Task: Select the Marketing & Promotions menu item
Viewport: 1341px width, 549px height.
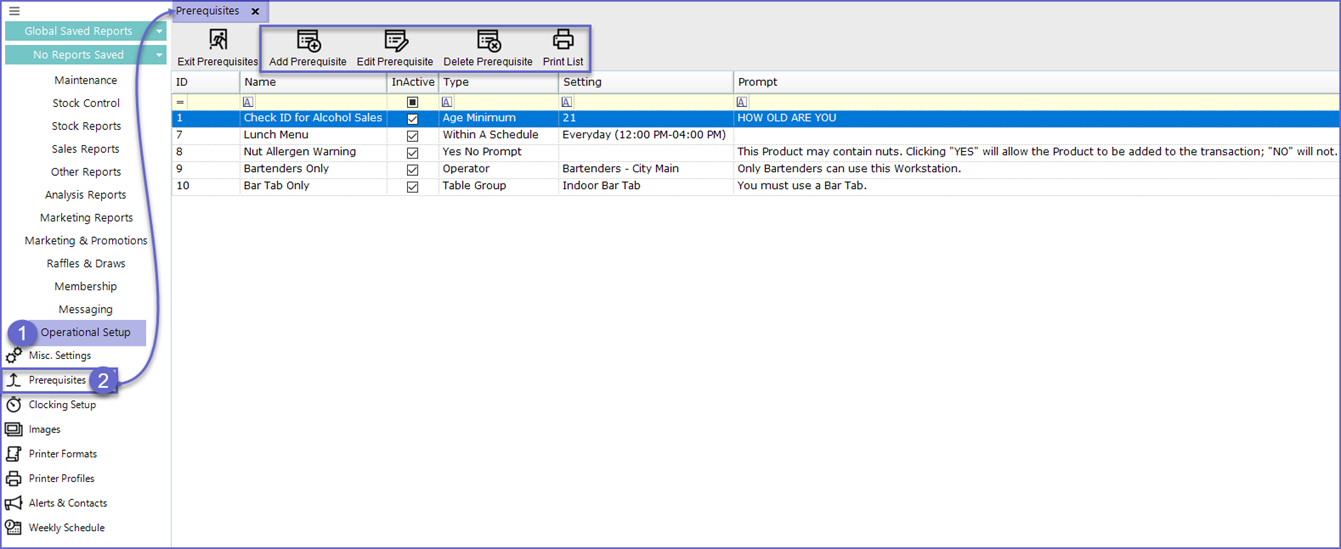Action: 86,241
